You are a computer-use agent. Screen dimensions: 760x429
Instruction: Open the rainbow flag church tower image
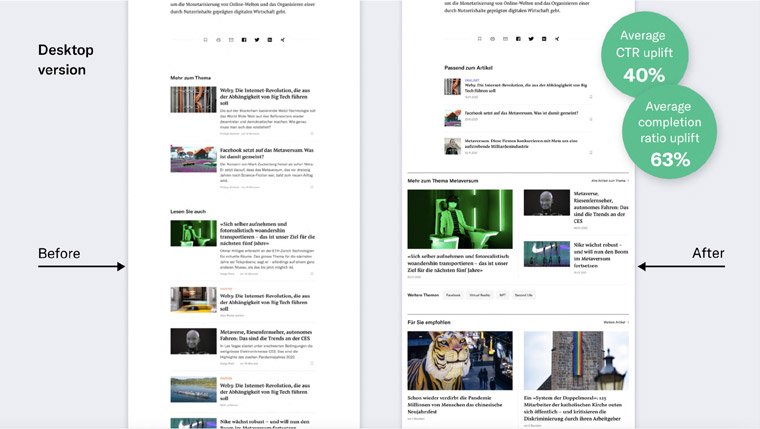pos(576,361)
